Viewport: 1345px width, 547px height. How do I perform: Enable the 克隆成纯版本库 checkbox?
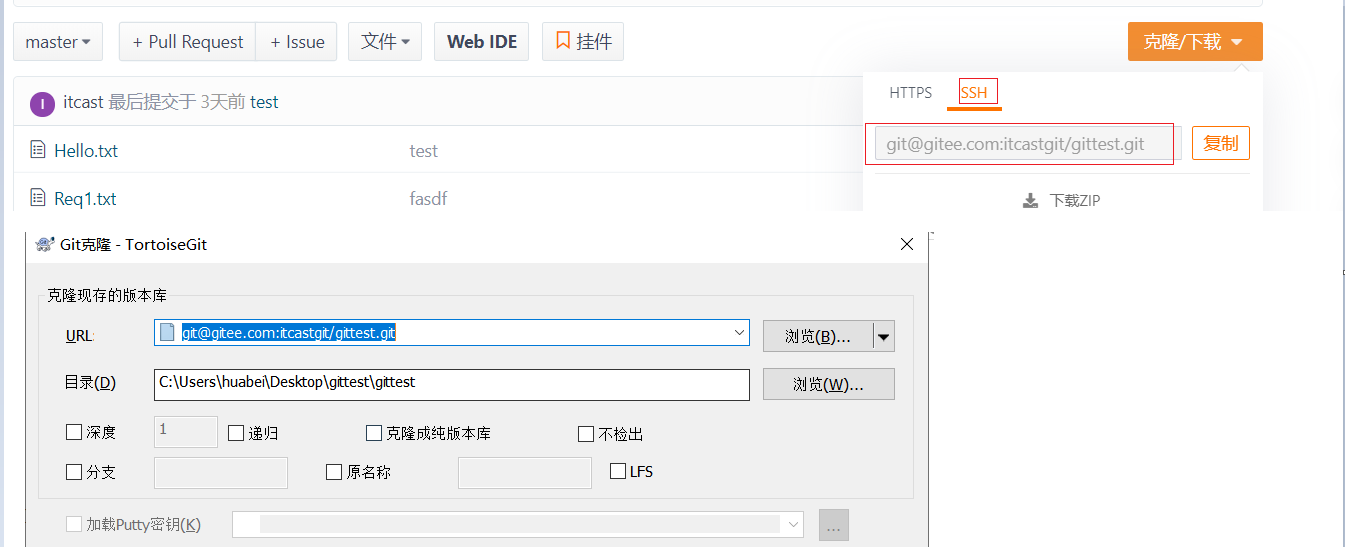(x=374, y=433)
